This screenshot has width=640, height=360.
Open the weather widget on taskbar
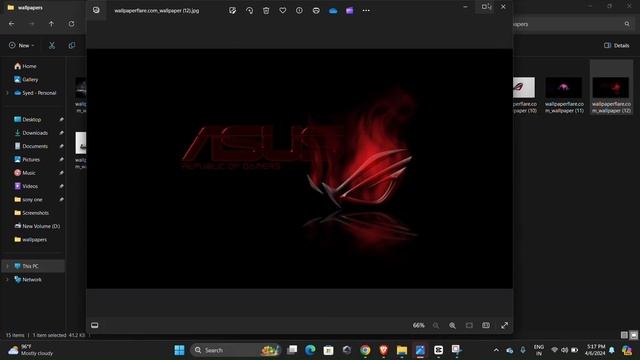coord(31,350)
